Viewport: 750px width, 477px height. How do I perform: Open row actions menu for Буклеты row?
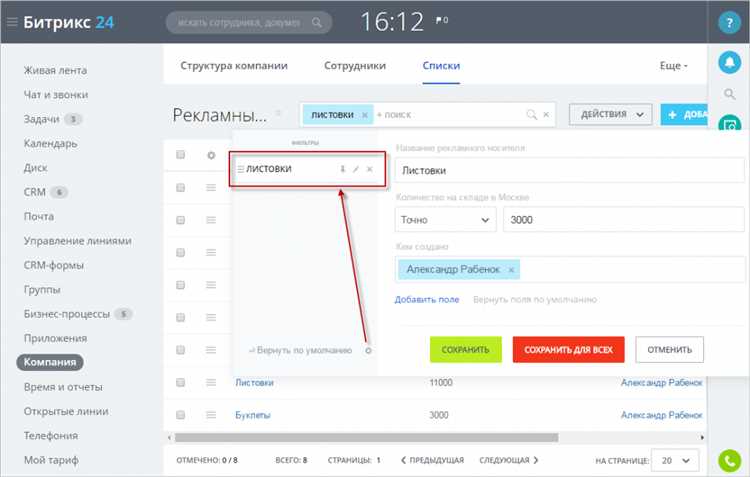pyautogui.click(x=211, y=415)
